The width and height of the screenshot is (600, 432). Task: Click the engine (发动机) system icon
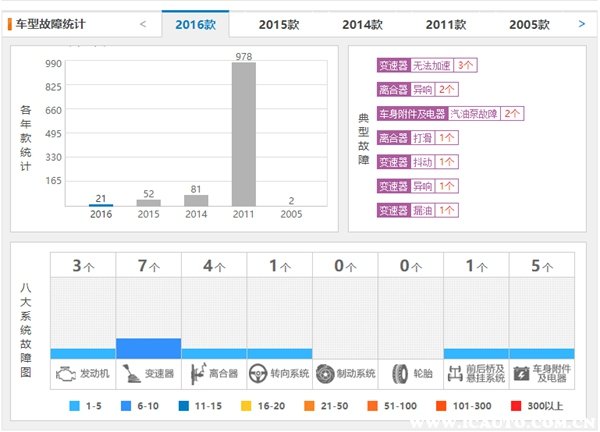64,374
